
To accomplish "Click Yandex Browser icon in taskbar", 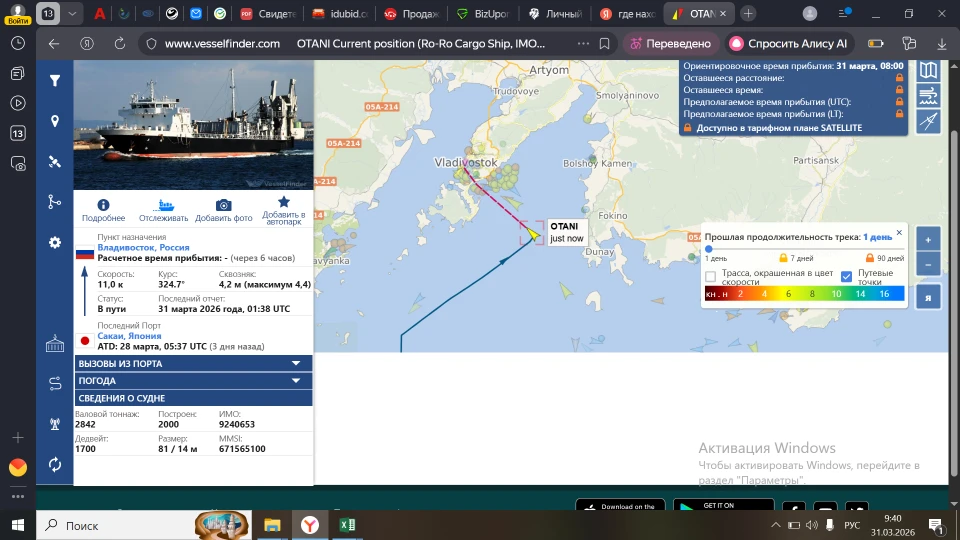I will pos(310,525).
